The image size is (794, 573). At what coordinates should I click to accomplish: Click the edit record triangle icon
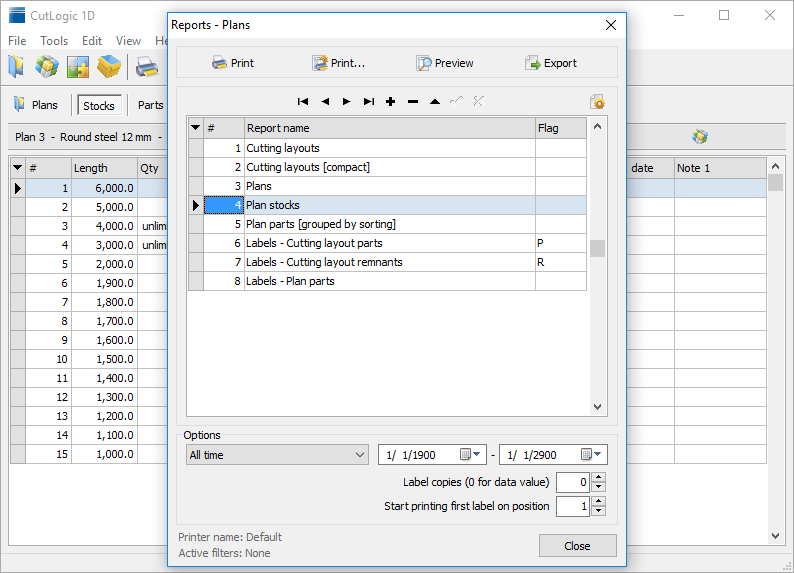point(434,102)
